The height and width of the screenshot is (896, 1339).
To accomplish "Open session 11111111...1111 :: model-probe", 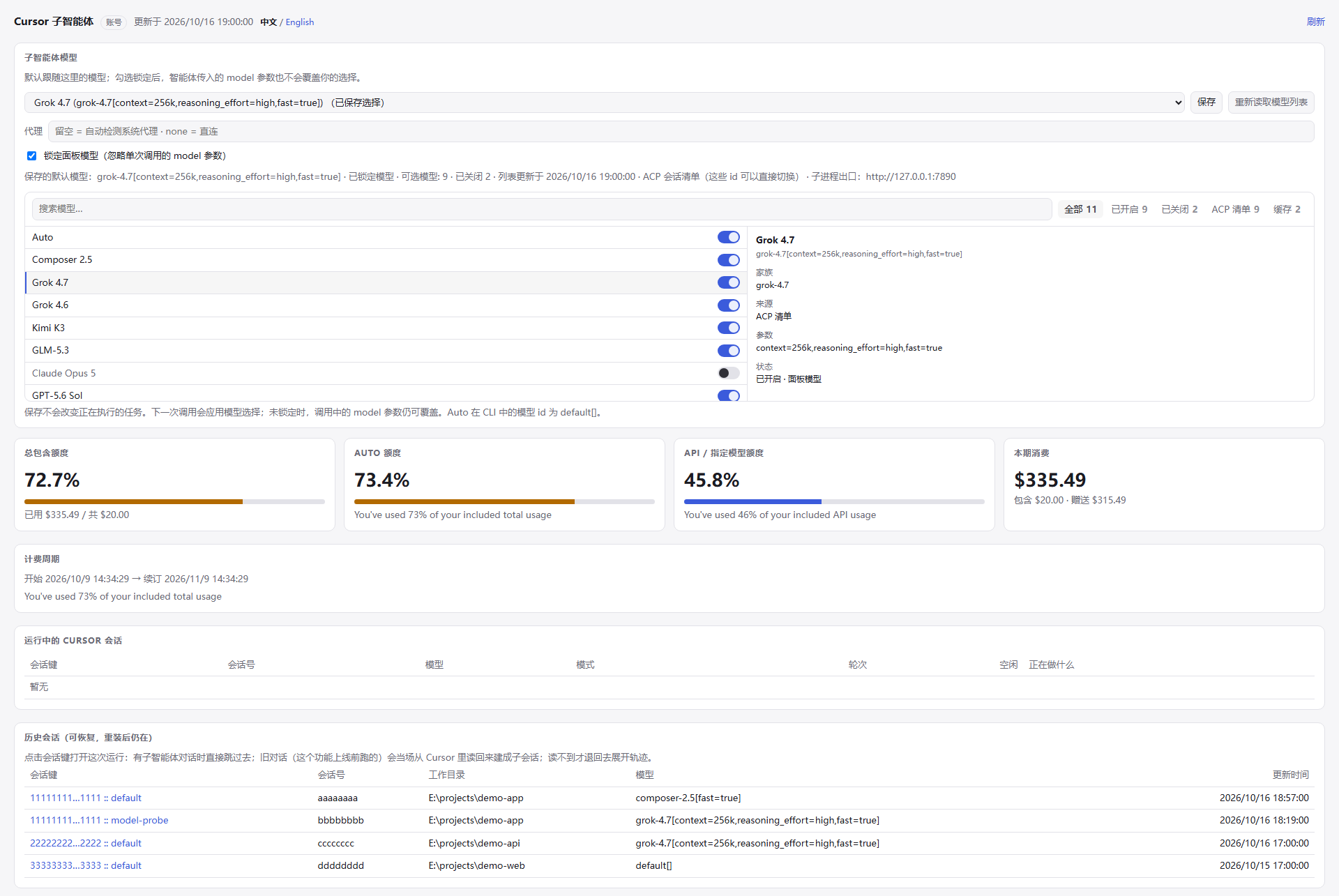I will coord(99,820).
